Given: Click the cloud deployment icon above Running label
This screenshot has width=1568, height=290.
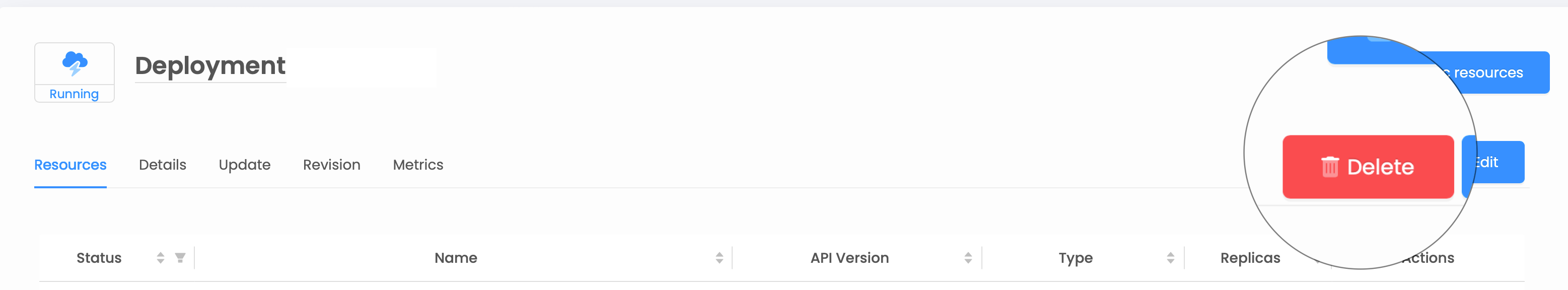Looking at the screenshot, I should pyautogui.click(x=74, y=64).
